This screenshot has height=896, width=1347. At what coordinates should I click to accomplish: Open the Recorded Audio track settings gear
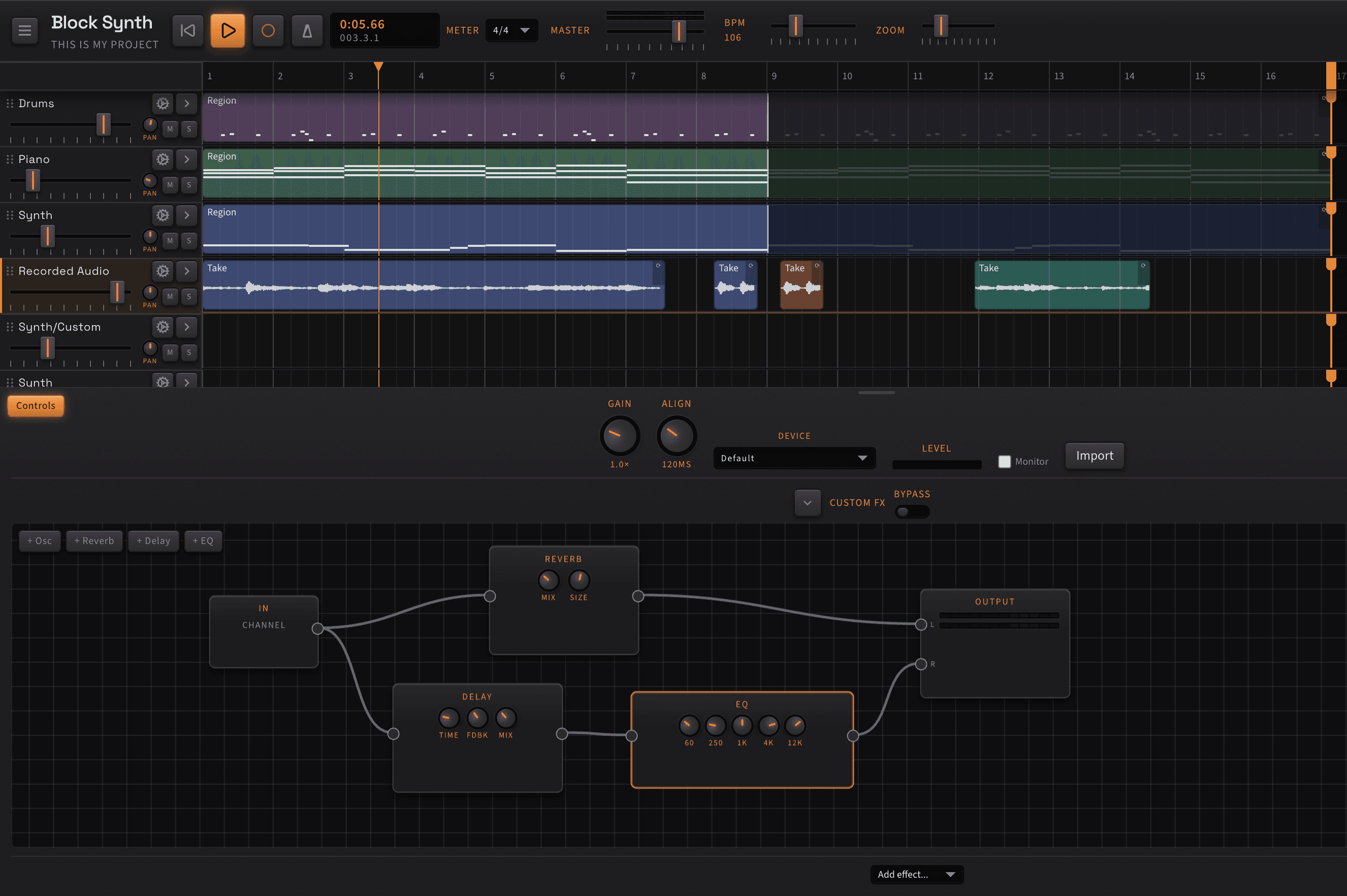163,271
